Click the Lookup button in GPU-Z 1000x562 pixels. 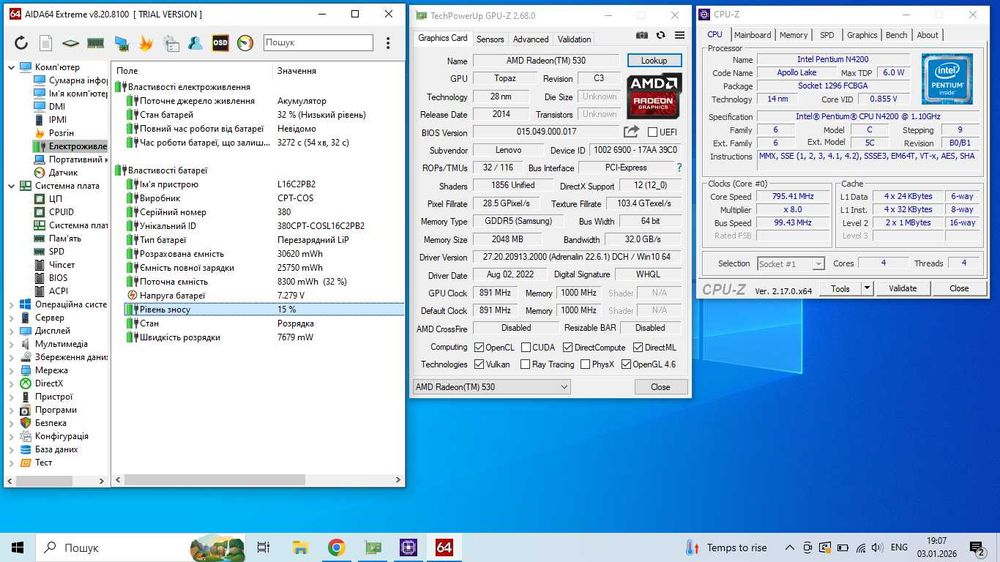click(654, 61)
